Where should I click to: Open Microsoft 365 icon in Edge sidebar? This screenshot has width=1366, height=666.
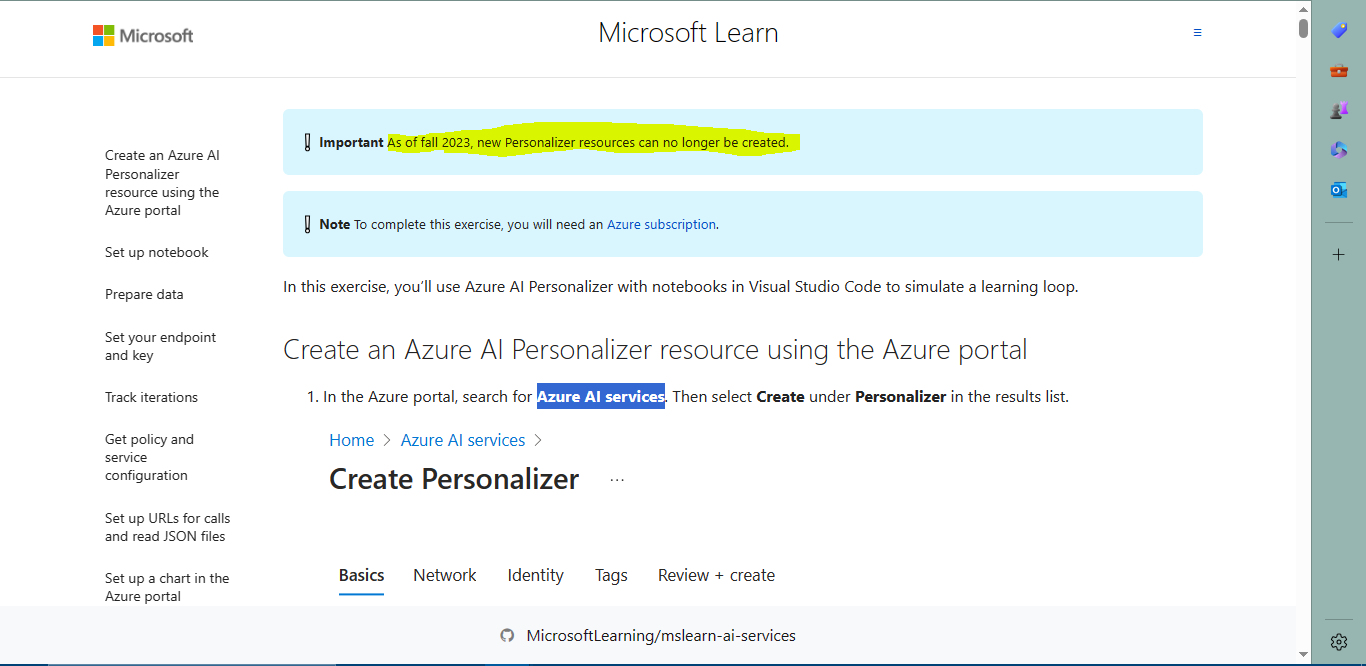tap(1339, 150)
